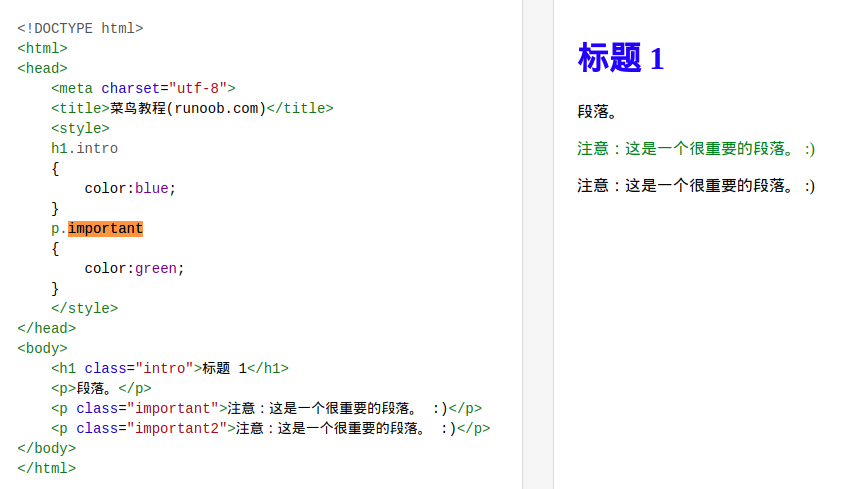Click the DOCTYPE html declaration line

pos(80,28)
